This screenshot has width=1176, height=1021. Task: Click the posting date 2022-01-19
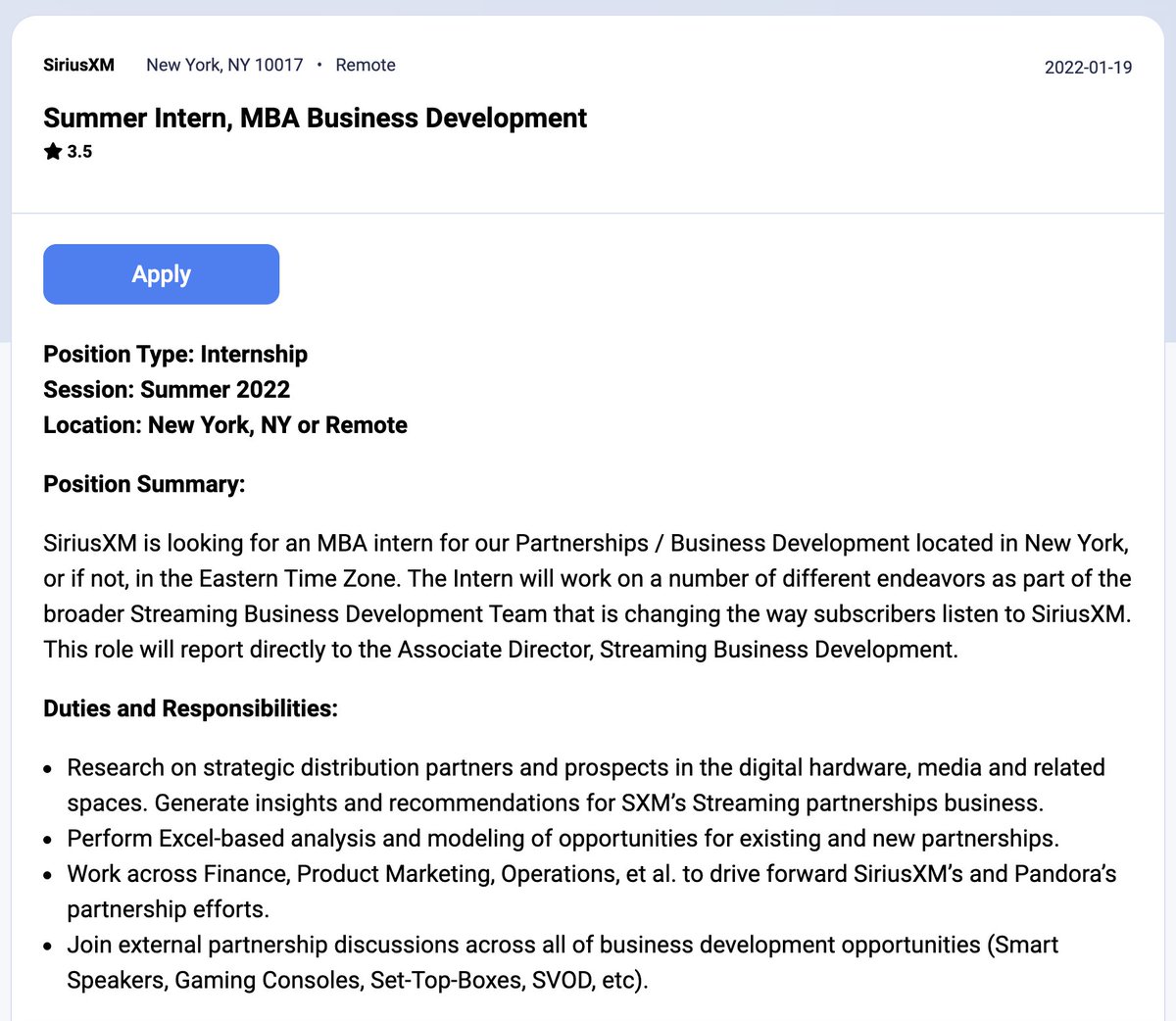click(x=1088, y=67)
